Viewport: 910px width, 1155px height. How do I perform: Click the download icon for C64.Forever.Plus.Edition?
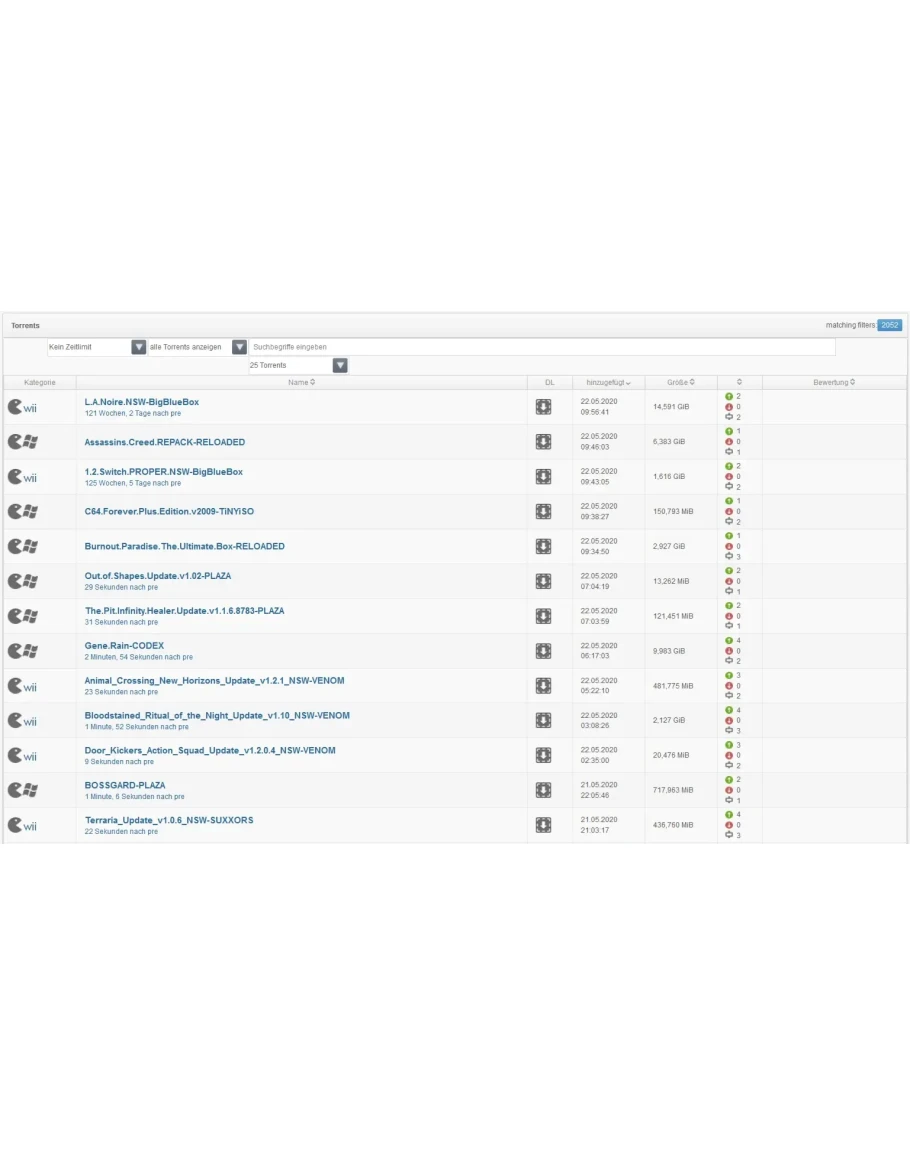click(543, 511)
